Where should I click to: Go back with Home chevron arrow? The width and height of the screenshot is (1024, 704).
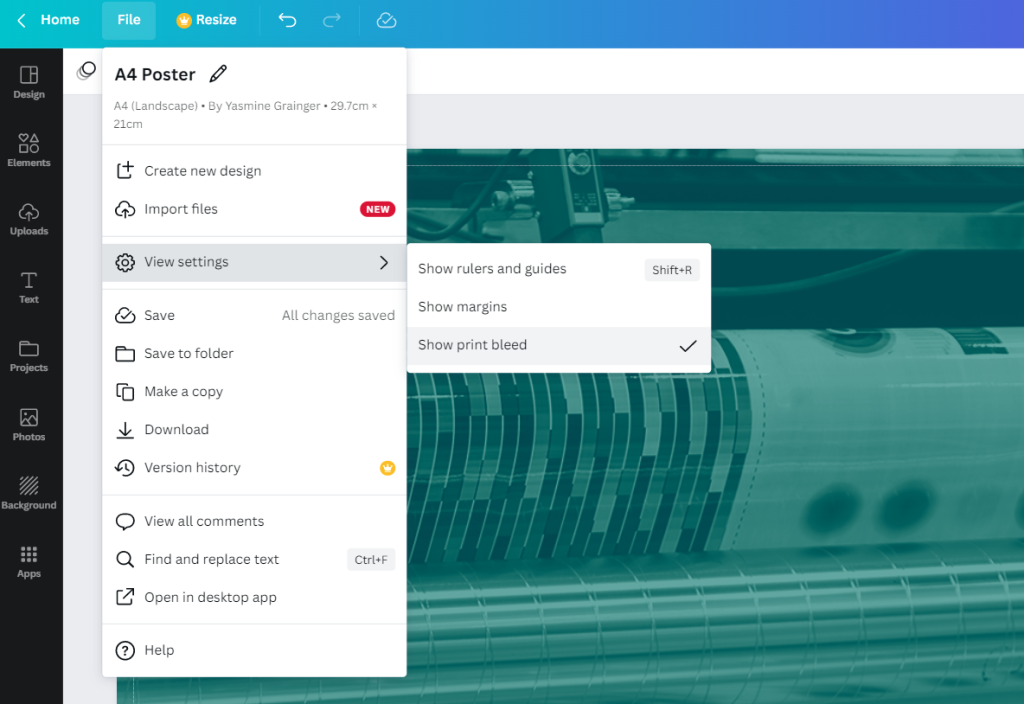22,20
